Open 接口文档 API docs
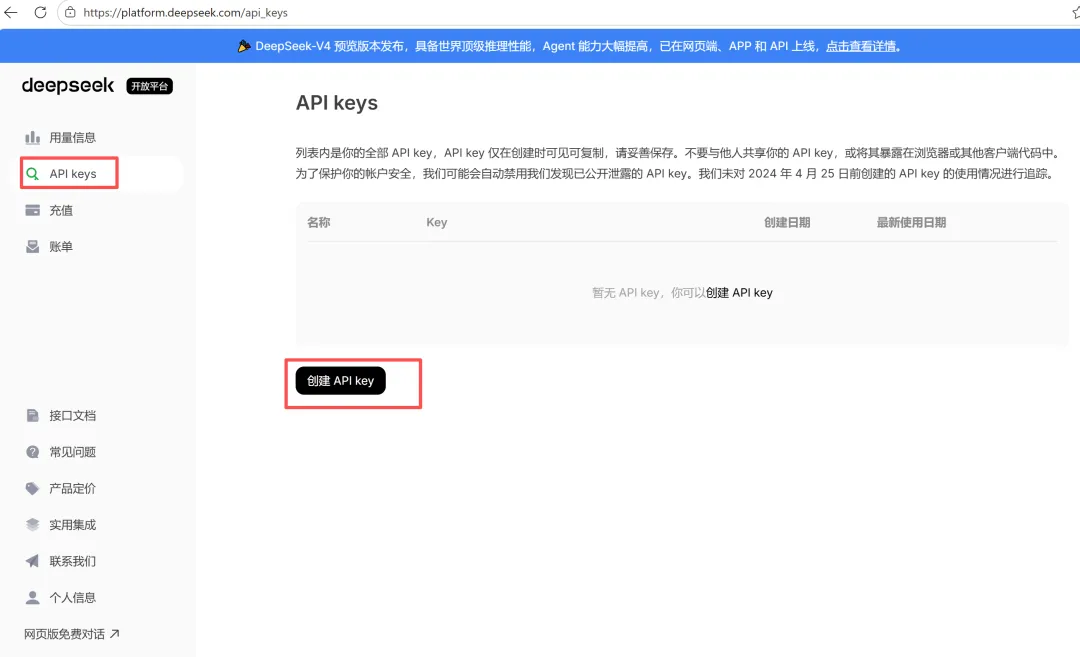 (x=72, y=416)
